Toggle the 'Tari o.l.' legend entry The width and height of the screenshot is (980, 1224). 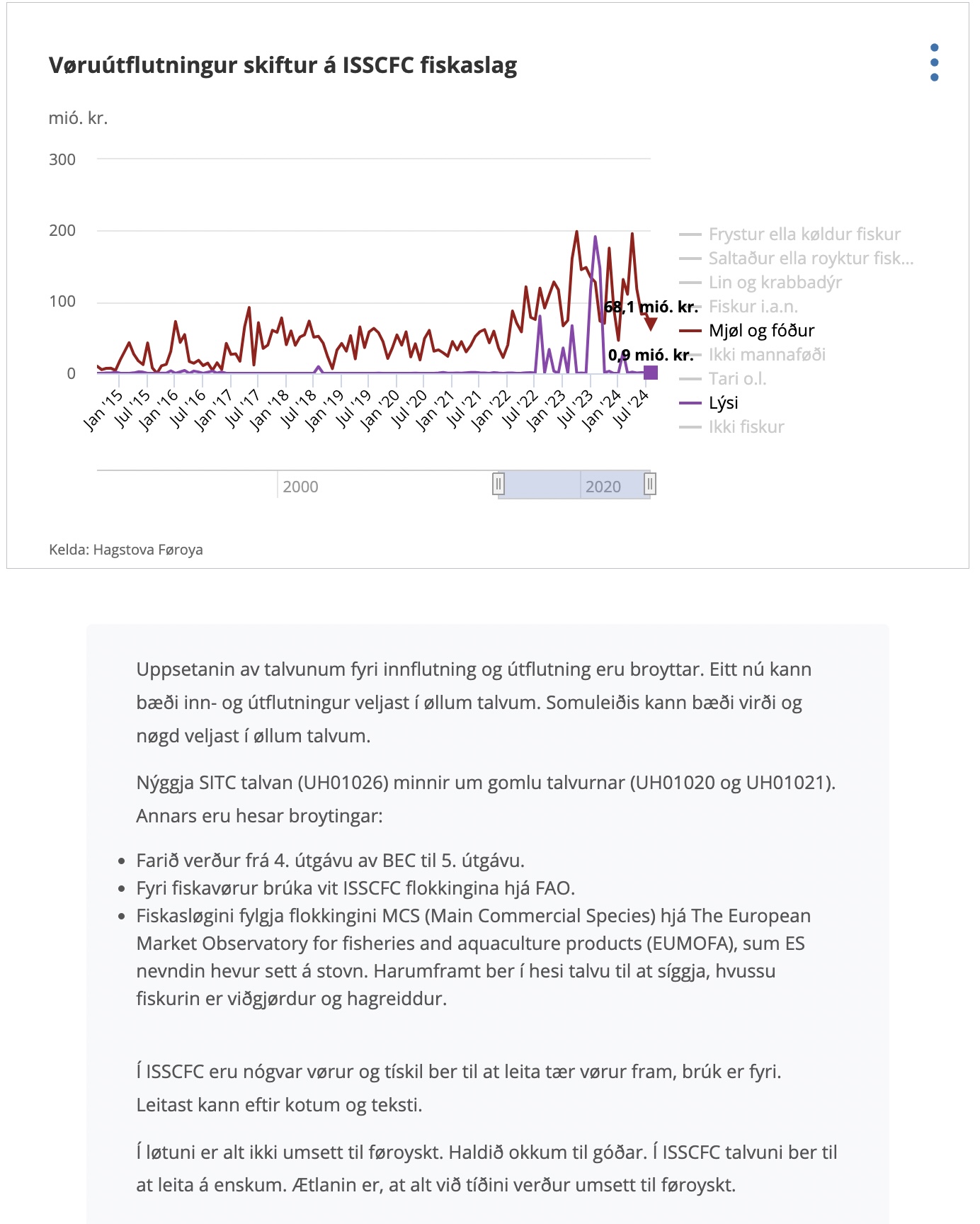point(737,379)
